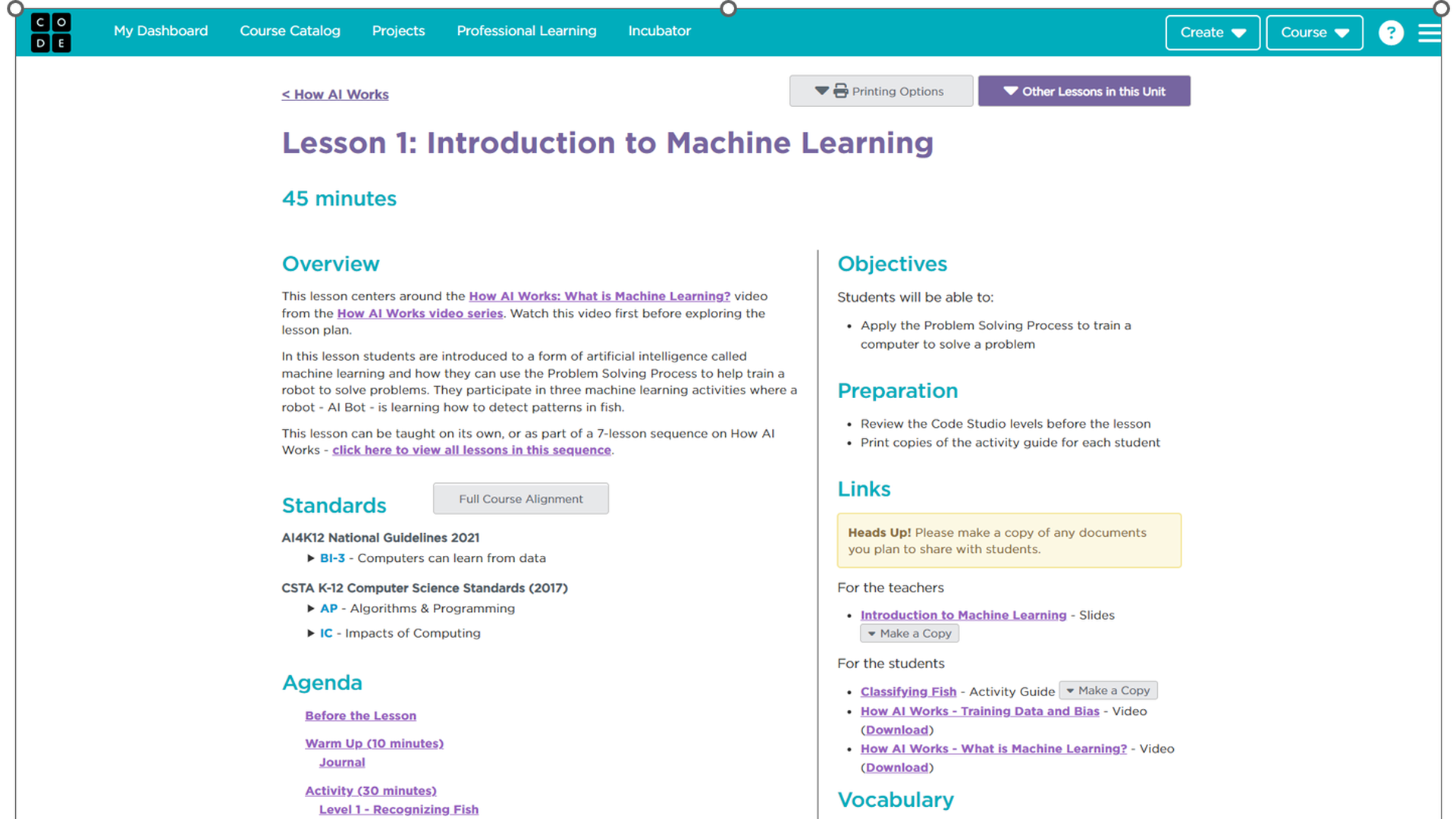The width and height of the screenshot is (1456, 819).
Task: Open the help question mark icon
Action: pyautogui.click(x=1391, y=32)
